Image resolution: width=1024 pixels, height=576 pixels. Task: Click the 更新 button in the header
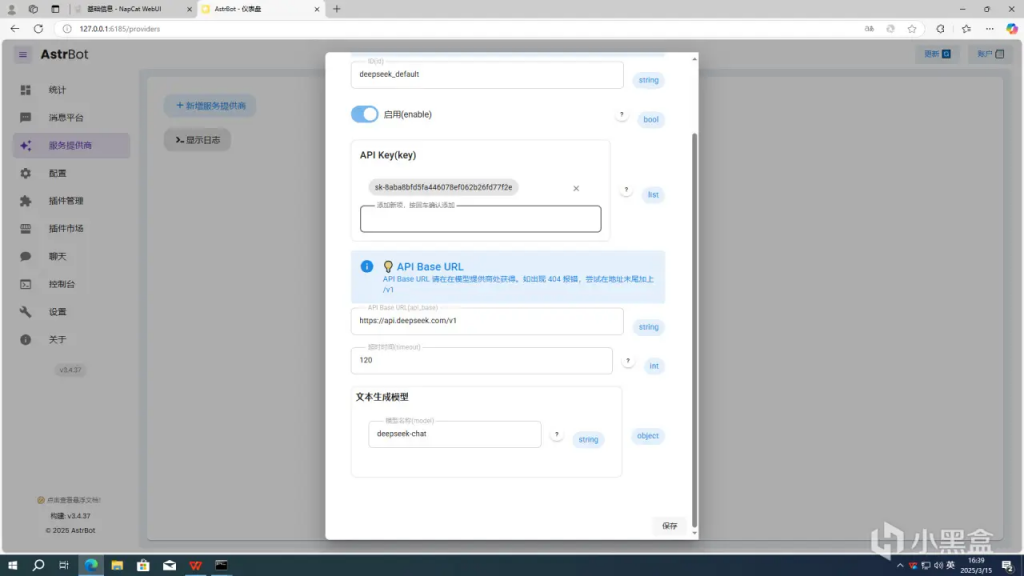point(937,54)
